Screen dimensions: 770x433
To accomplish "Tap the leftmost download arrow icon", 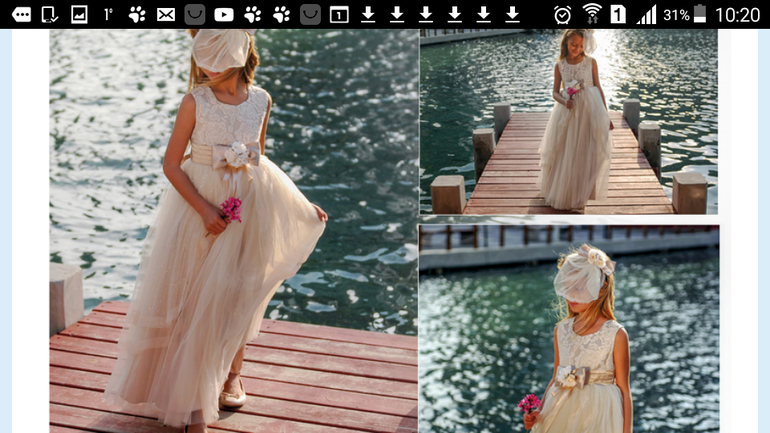I will (368, 14).
